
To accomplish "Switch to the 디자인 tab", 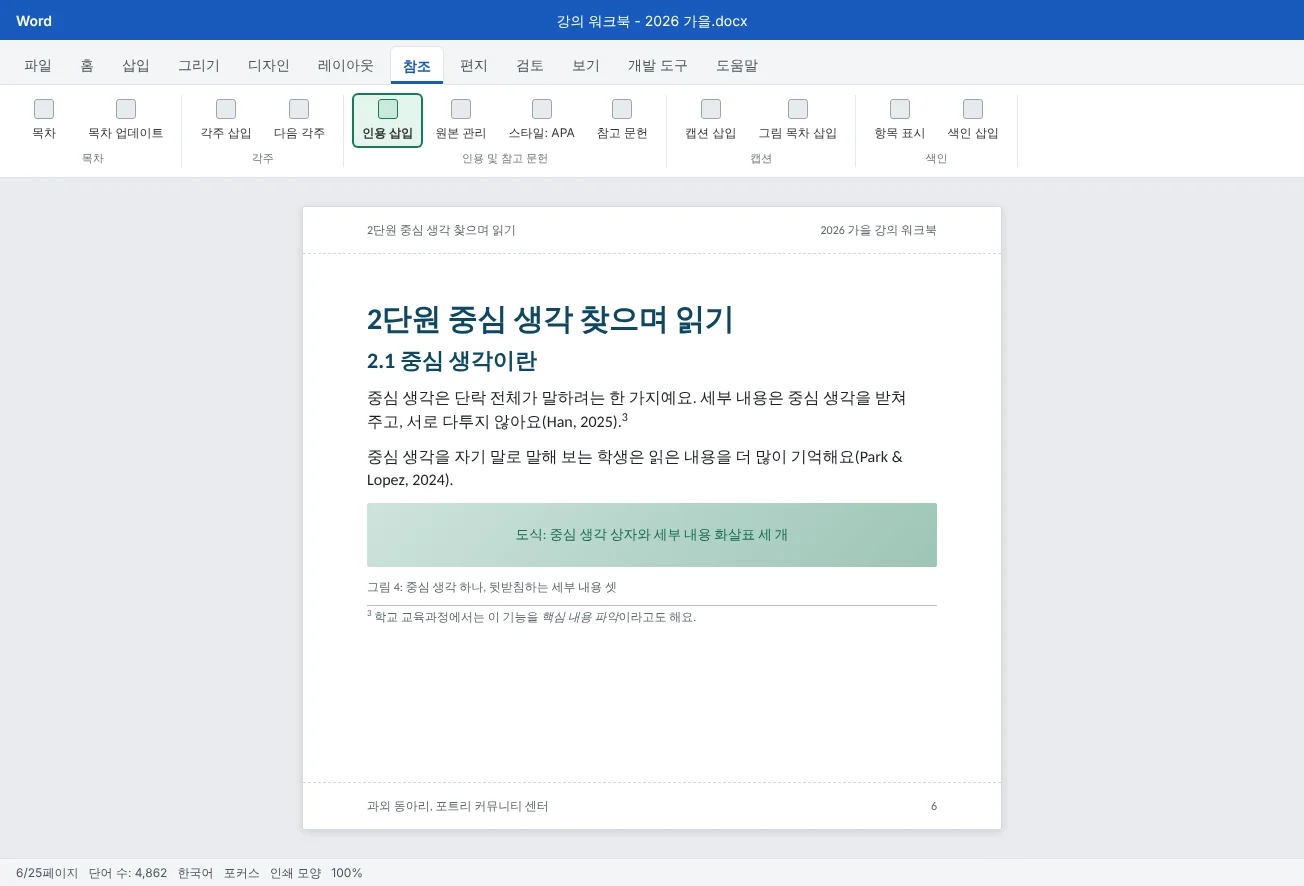I will pyautogui.click(x=269, y=66).
